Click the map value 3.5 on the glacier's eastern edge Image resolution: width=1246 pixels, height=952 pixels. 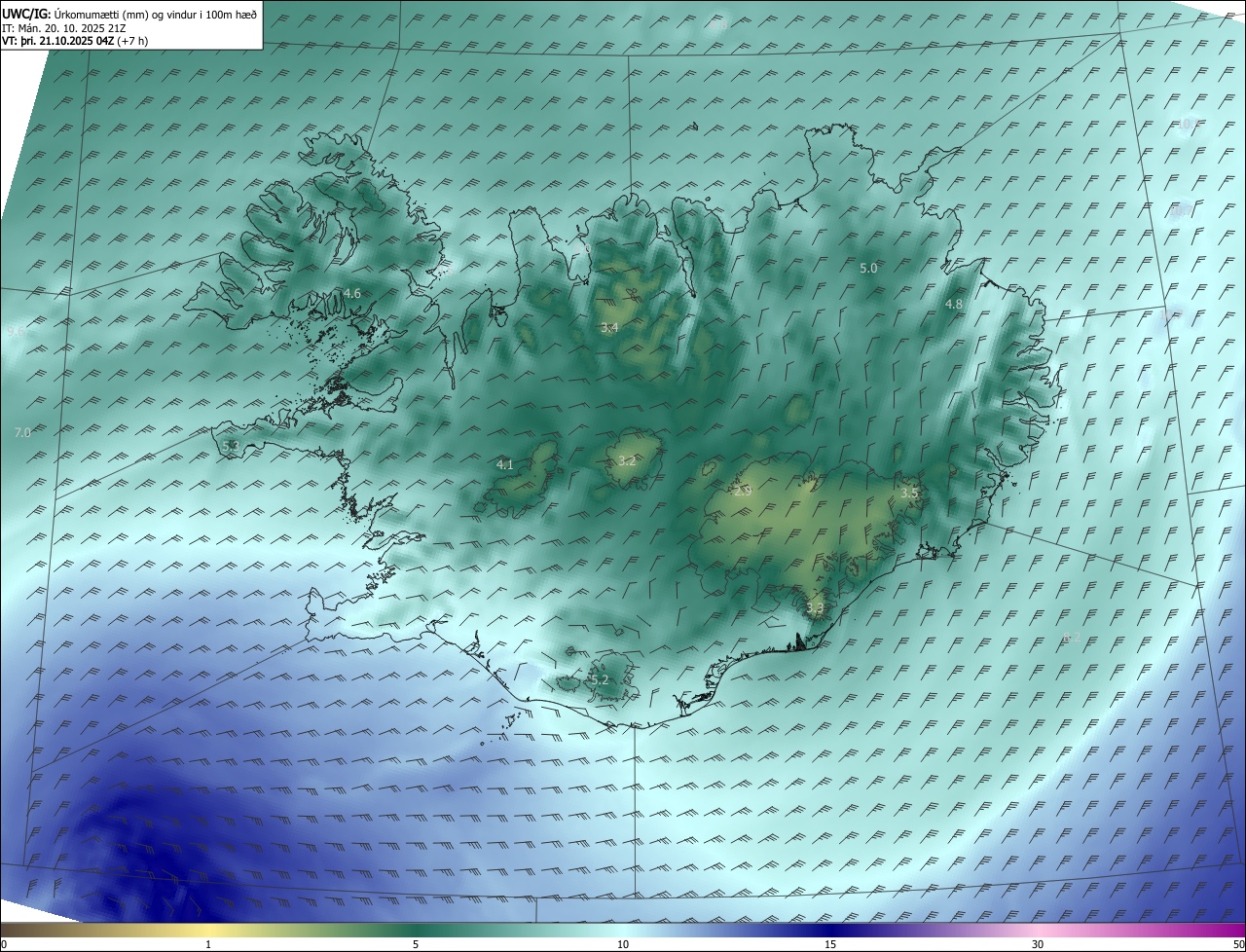[909, 494]
